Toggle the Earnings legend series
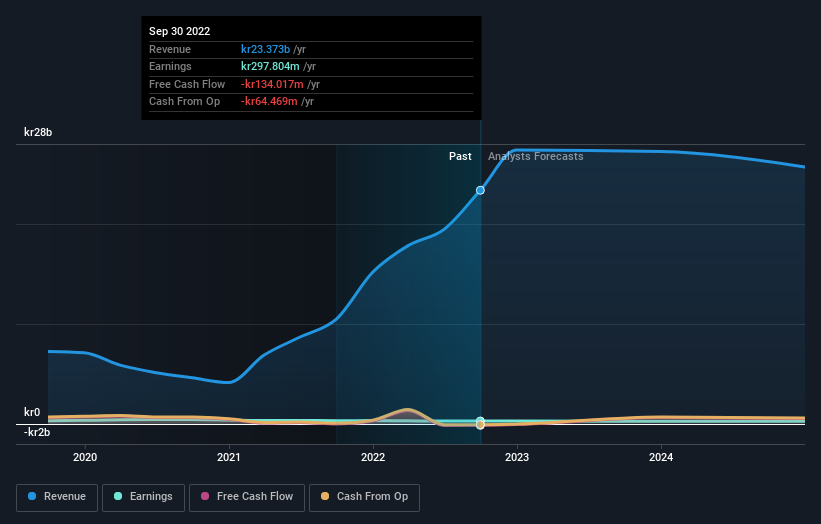The width and height of the screenshot is (821, 524). click(x=143, y=497)
